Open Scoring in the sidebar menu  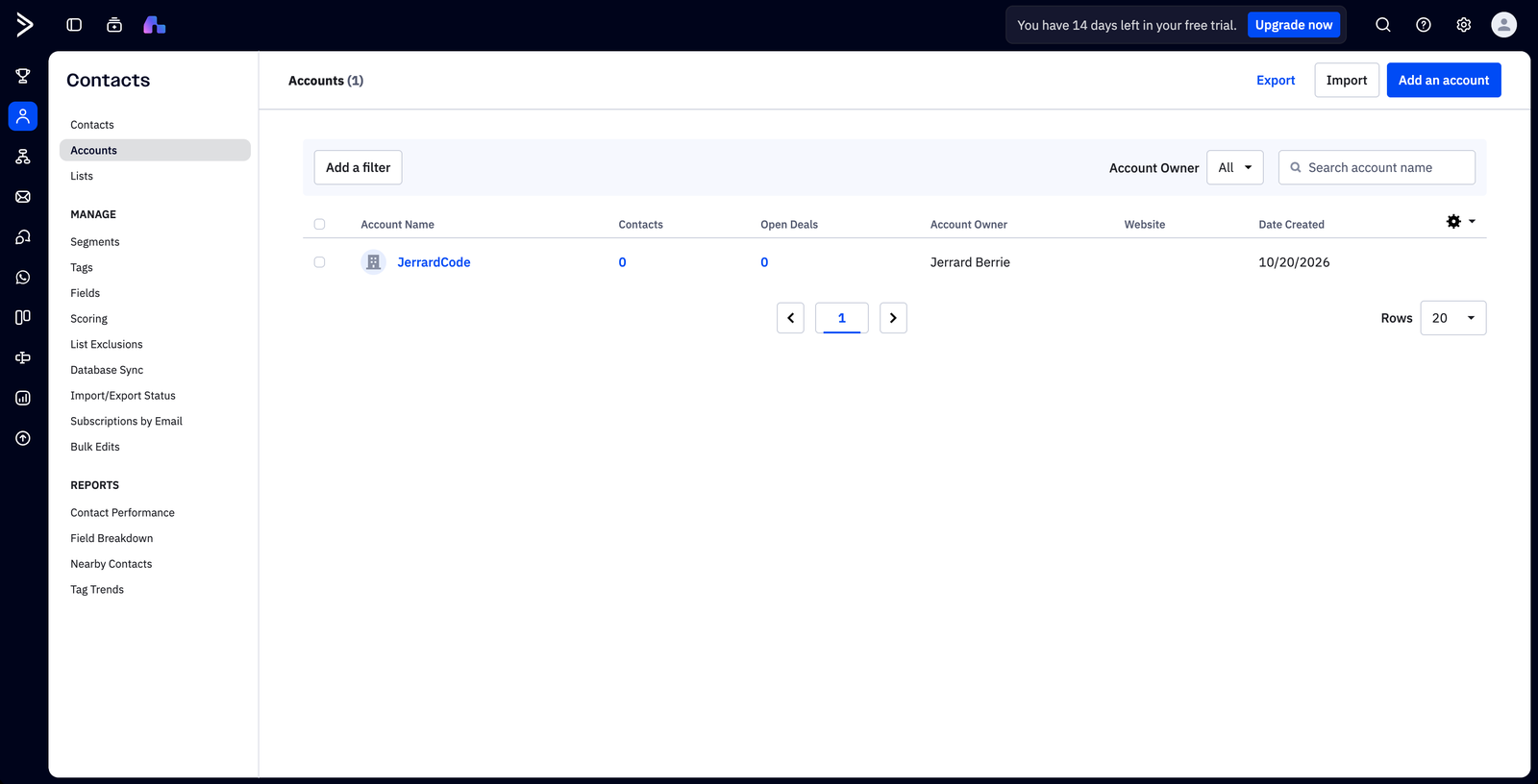pyautogui.click(x=88, y=319)
